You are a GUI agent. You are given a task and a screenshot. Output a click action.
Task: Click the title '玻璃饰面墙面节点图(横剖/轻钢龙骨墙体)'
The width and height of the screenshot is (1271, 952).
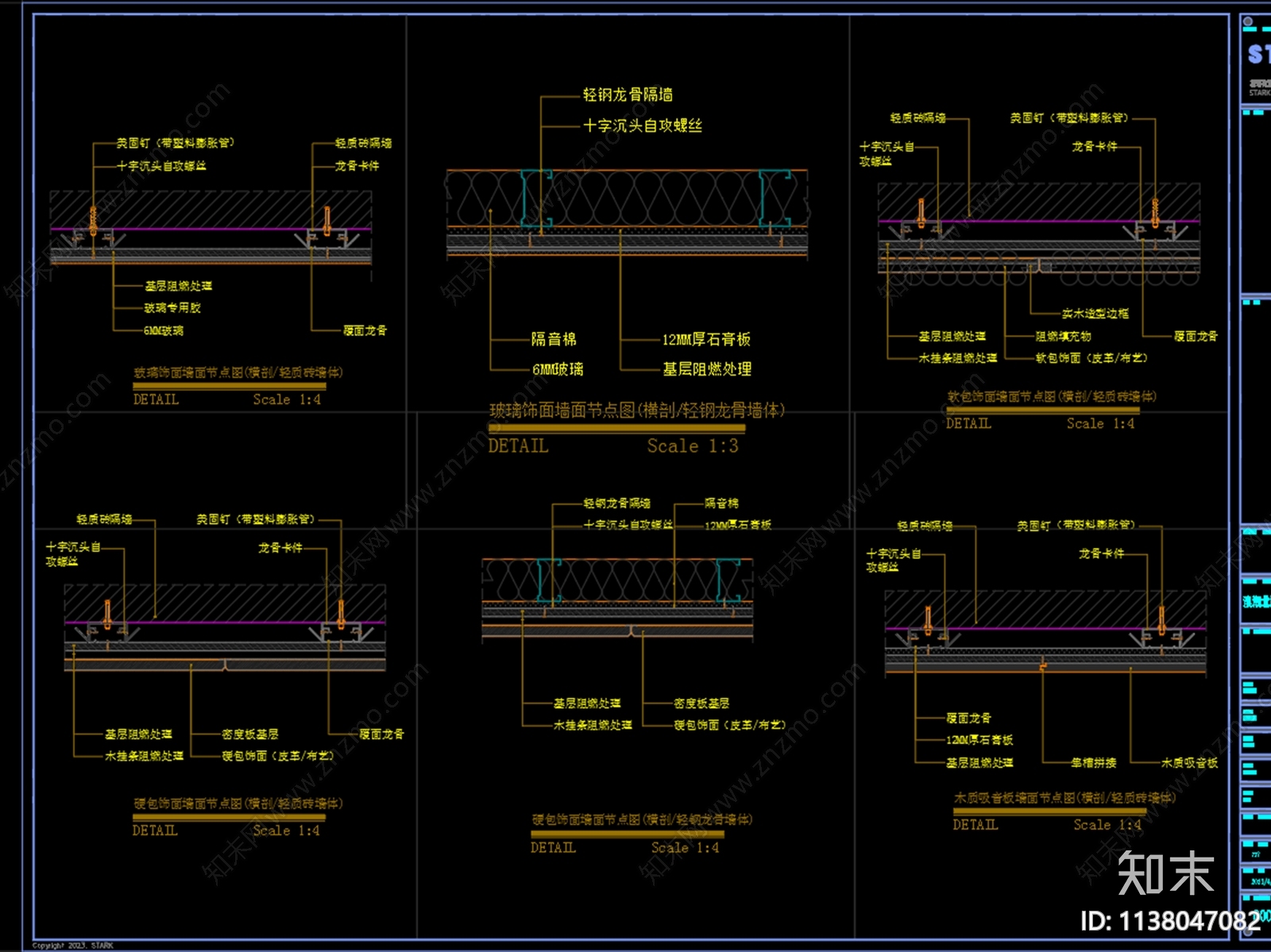pos(637,410)
